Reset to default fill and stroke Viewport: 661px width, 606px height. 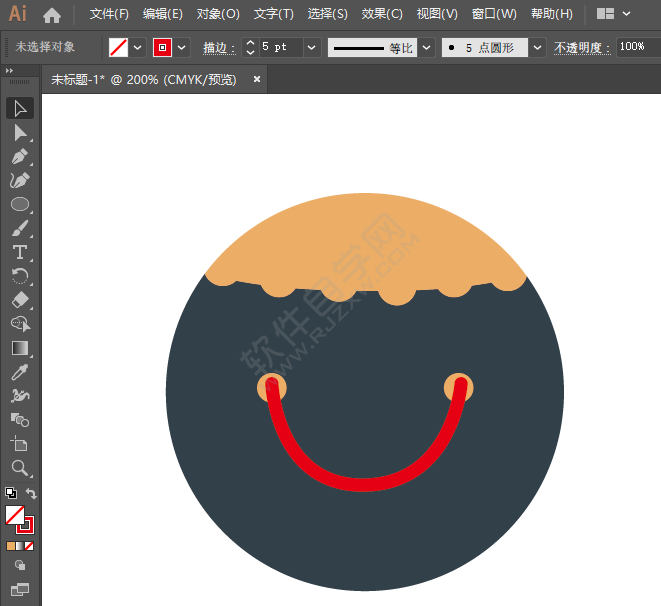10,494
